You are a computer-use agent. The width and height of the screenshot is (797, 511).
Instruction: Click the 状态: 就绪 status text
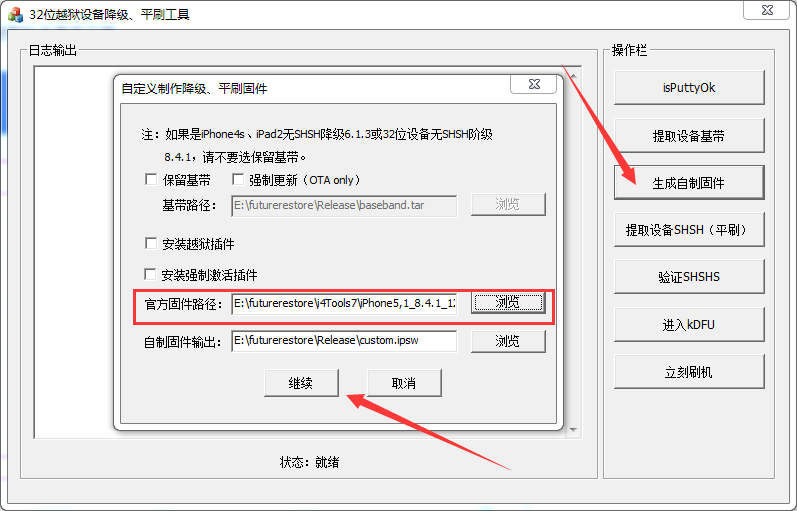point(309,462)
